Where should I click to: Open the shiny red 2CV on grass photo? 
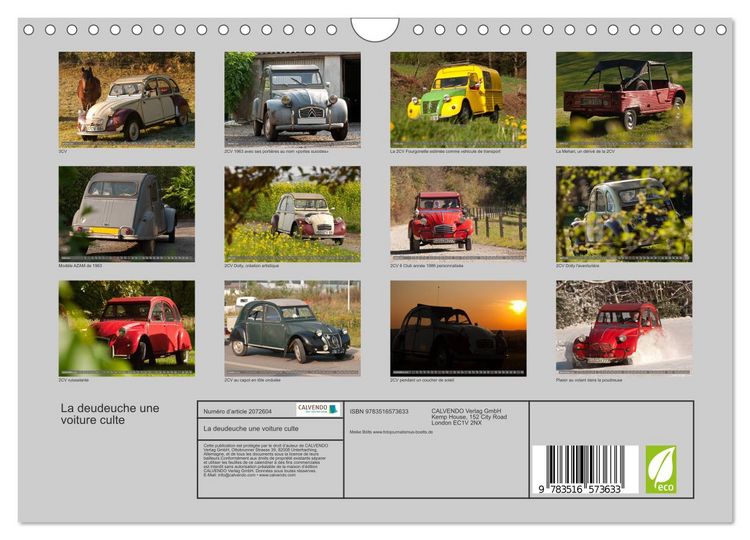click(127, 328)
